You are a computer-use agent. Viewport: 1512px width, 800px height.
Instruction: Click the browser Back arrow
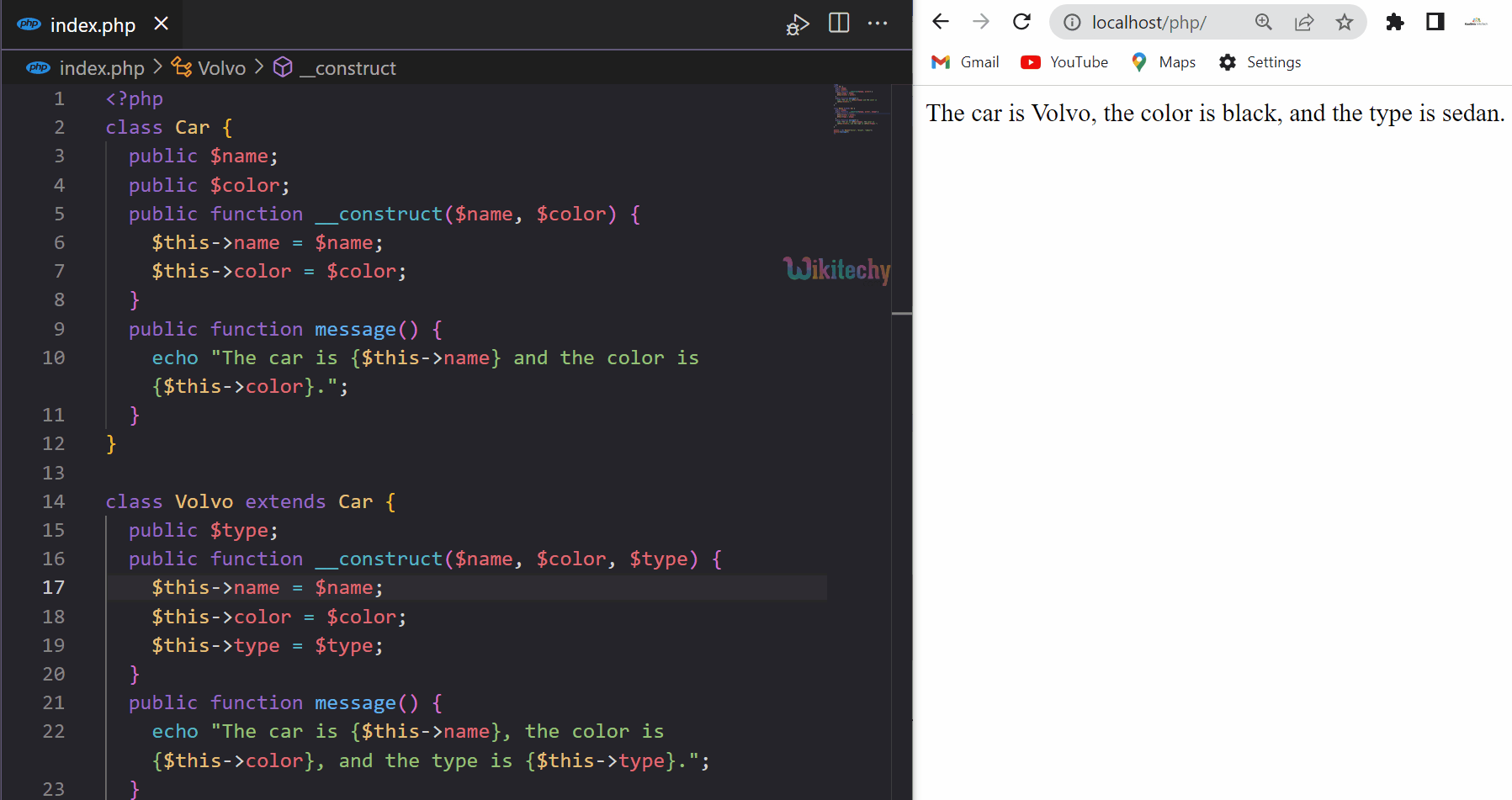click(x=941, y=22)
